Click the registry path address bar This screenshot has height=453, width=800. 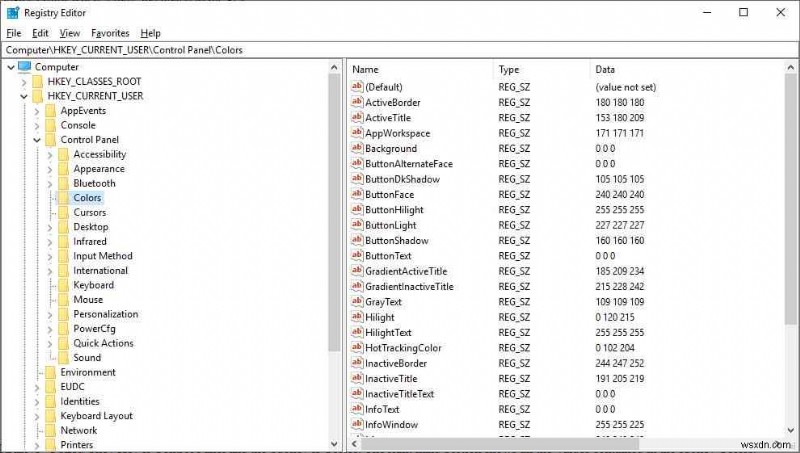point(400,50)
